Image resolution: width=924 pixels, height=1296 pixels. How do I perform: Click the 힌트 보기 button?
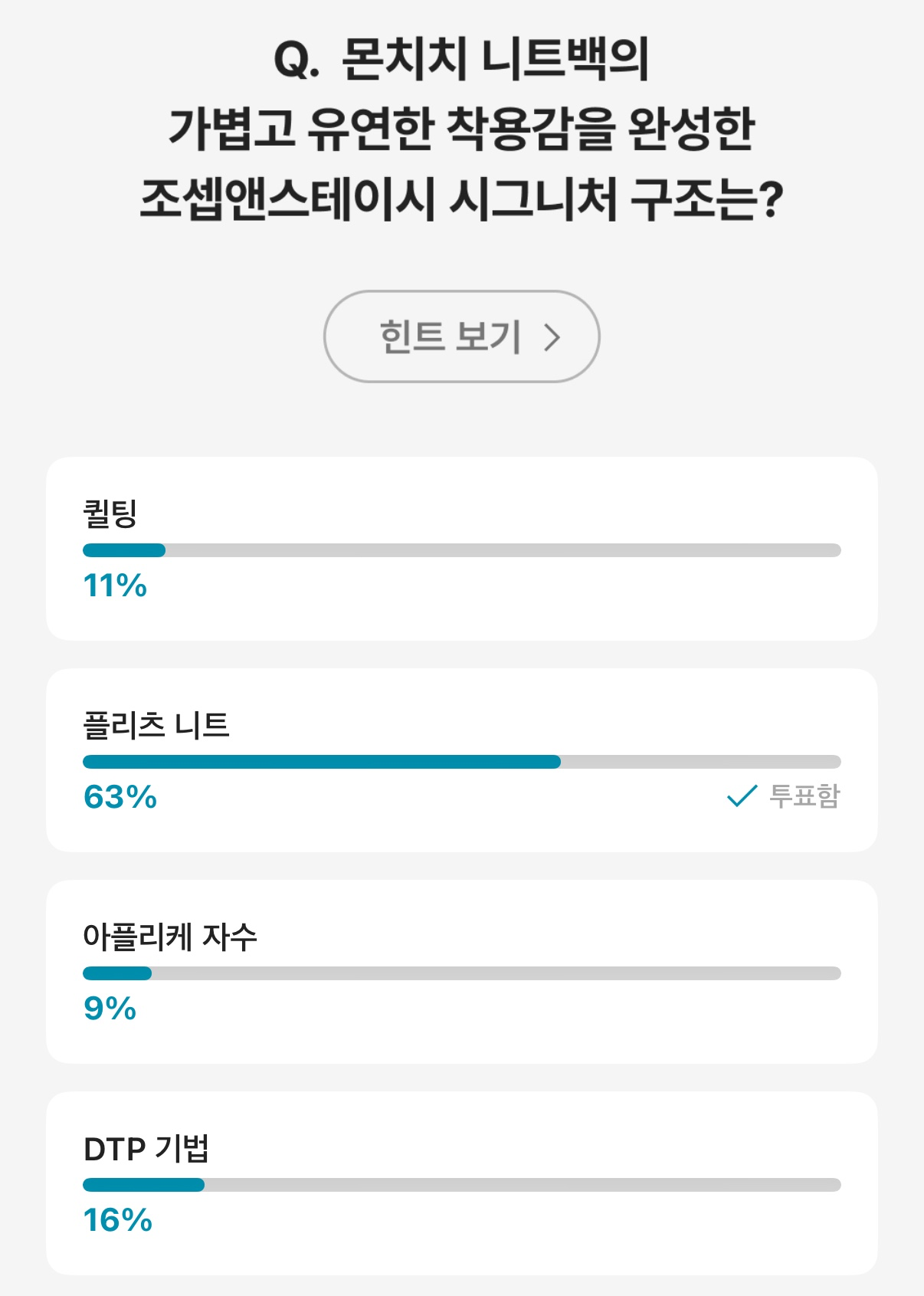click(x=461, y=336)
